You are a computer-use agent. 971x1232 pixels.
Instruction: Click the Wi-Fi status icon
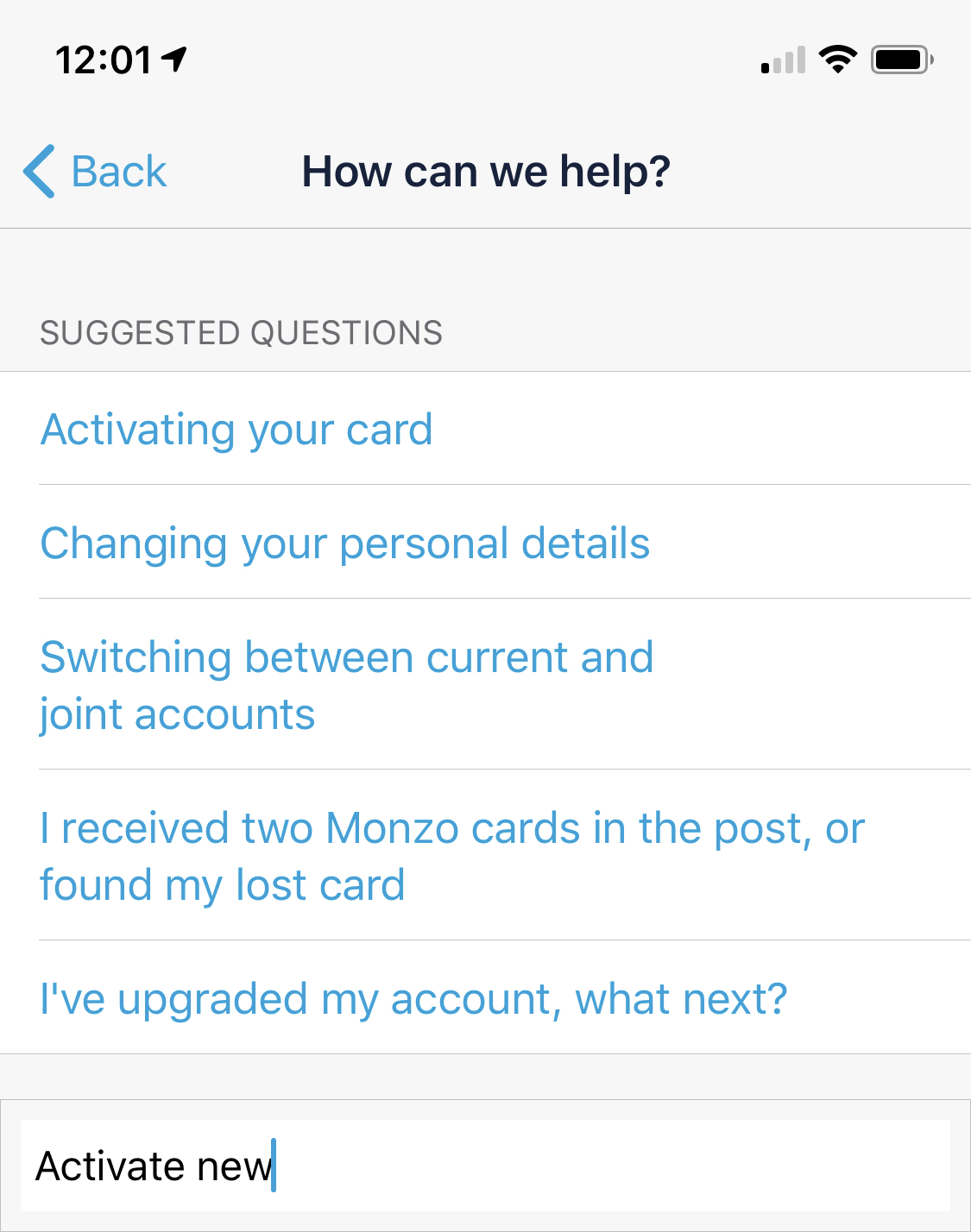point(837,59)
